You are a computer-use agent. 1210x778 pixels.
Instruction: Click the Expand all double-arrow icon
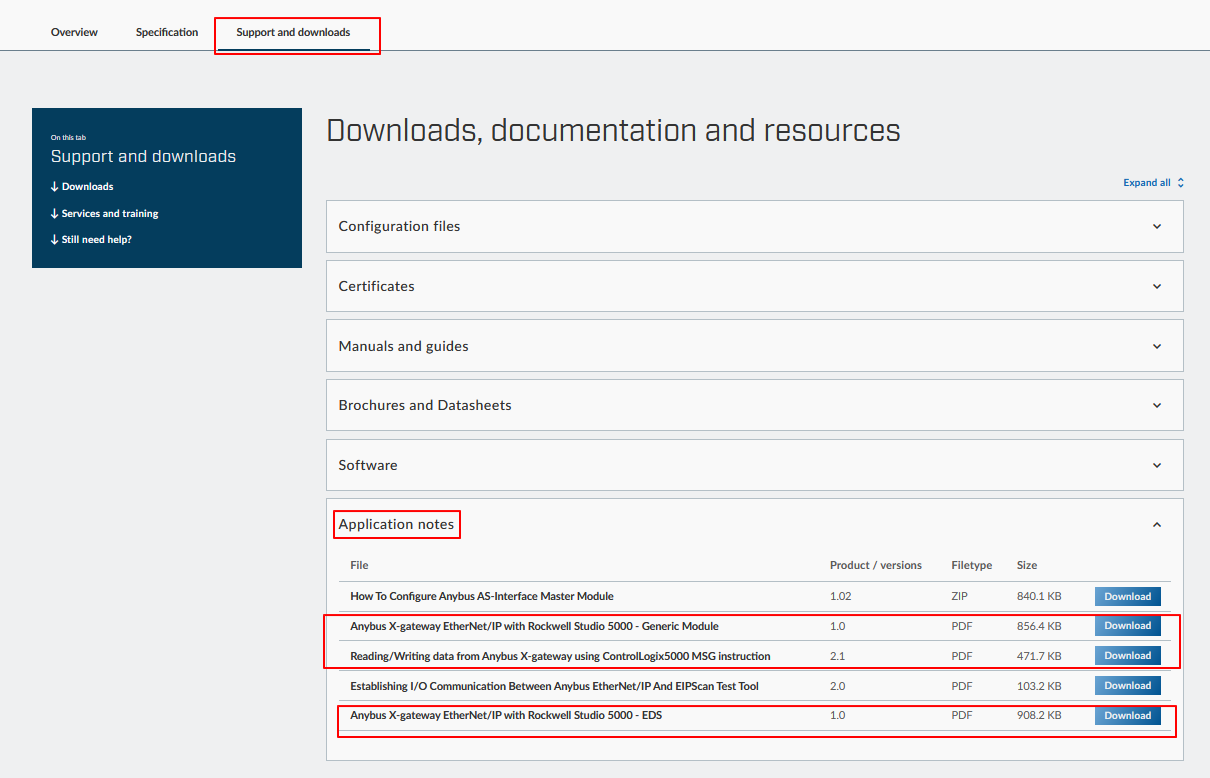click(1181, 183)
